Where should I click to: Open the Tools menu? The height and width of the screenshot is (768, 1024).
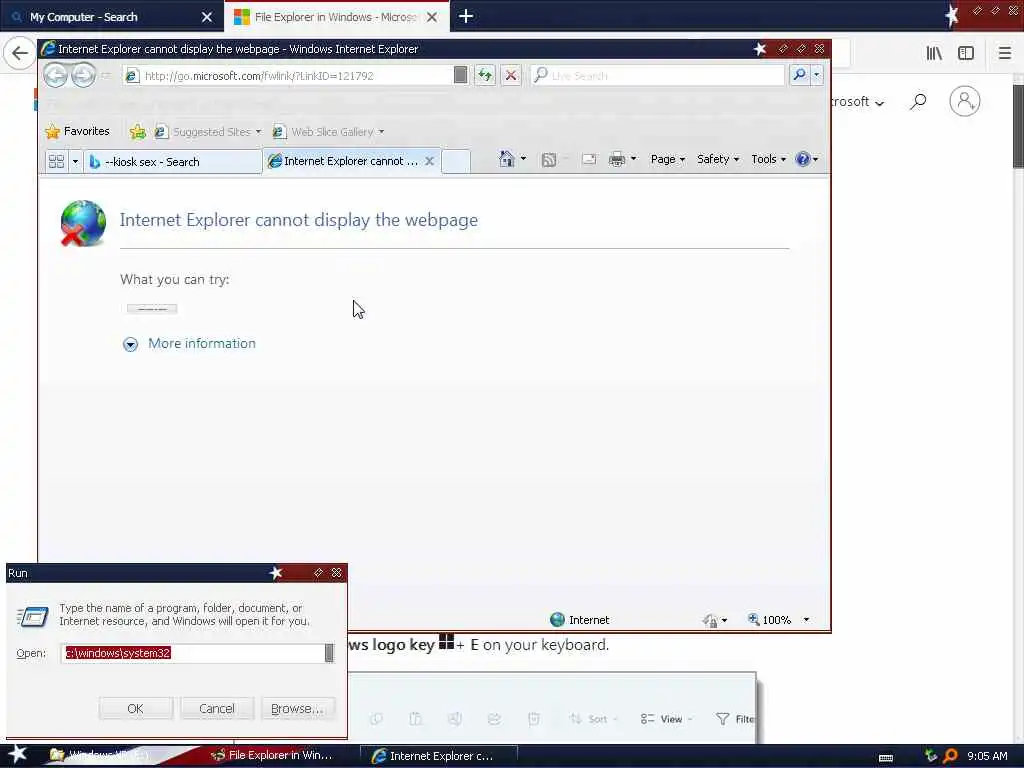click(768, 159)
